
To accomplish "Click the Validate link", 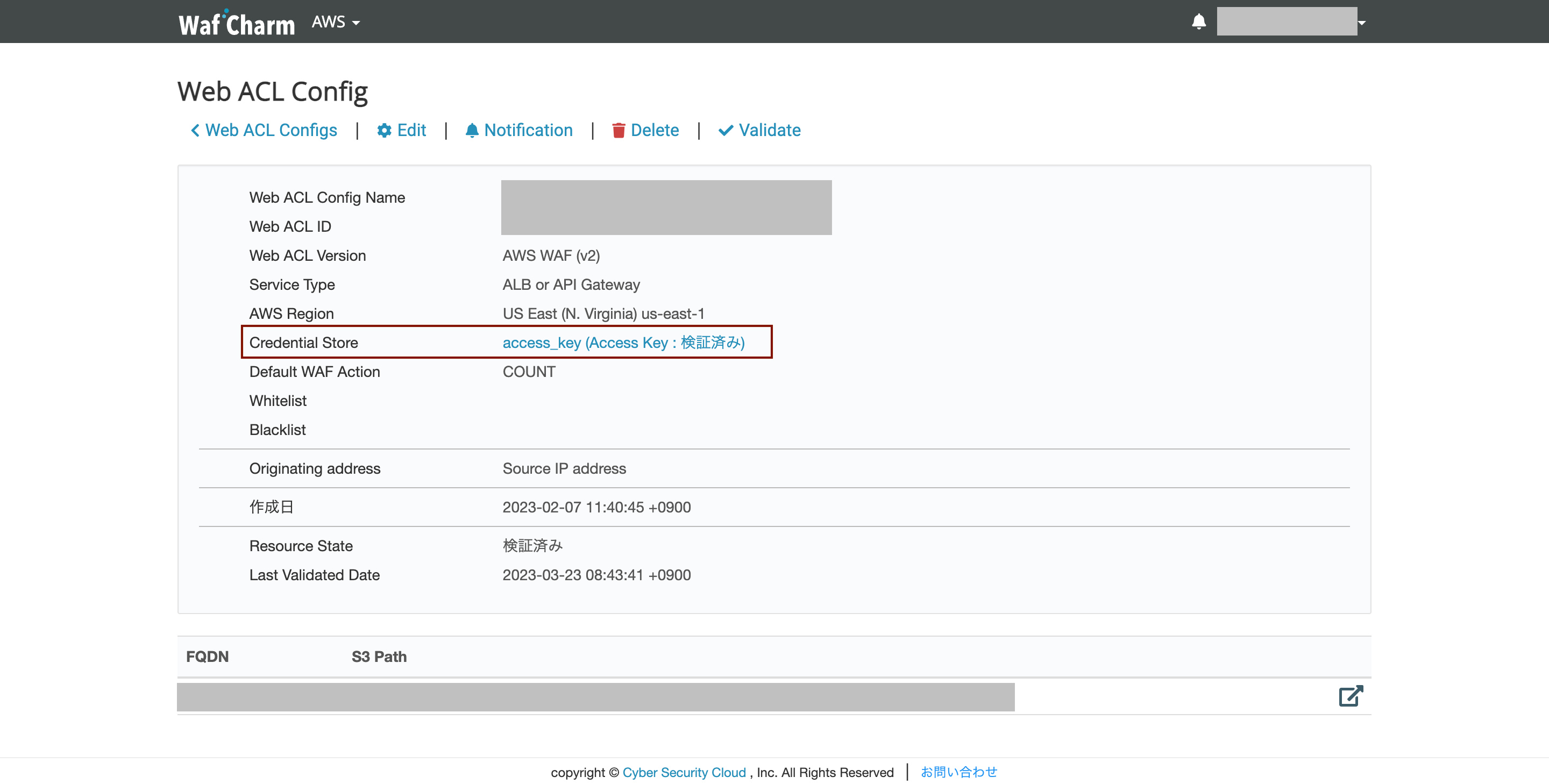I will coord(759,130).
